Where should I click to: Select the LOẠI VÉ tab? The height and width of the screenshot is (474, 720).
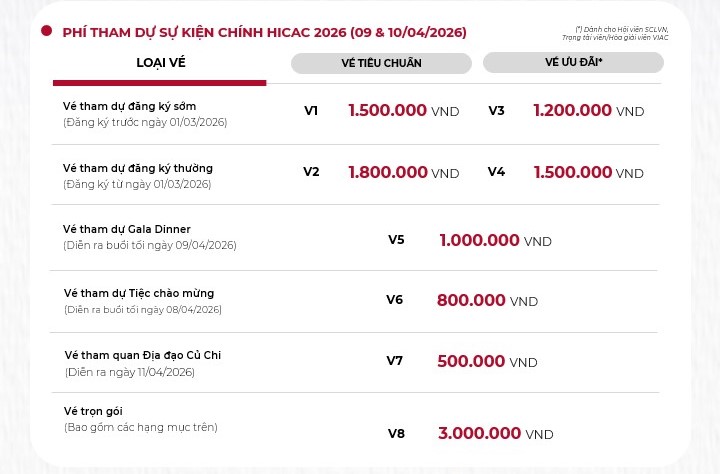coord(161,63)
